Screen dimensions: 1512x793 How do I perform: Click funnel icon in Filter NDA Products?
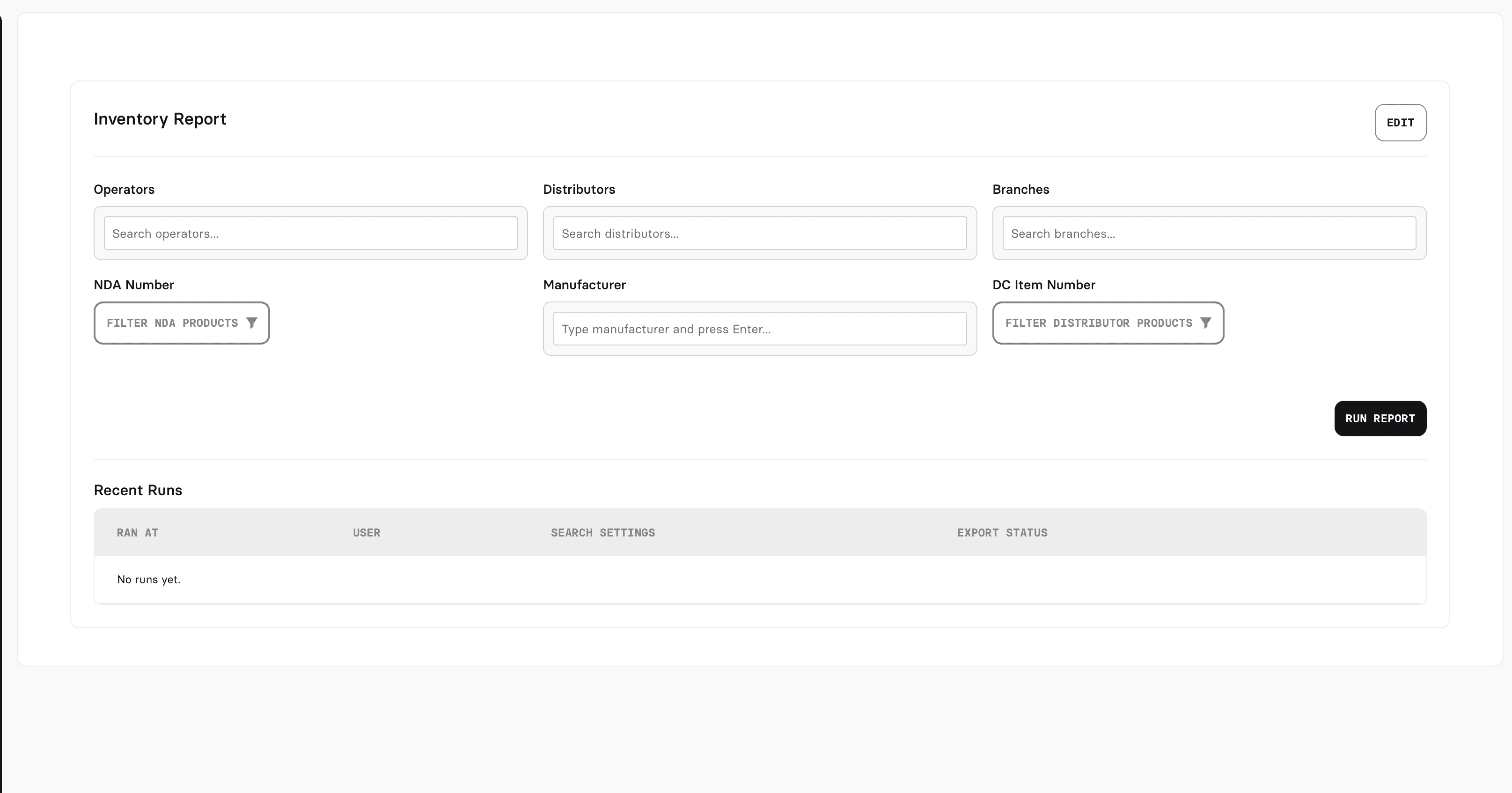point(252,323)
